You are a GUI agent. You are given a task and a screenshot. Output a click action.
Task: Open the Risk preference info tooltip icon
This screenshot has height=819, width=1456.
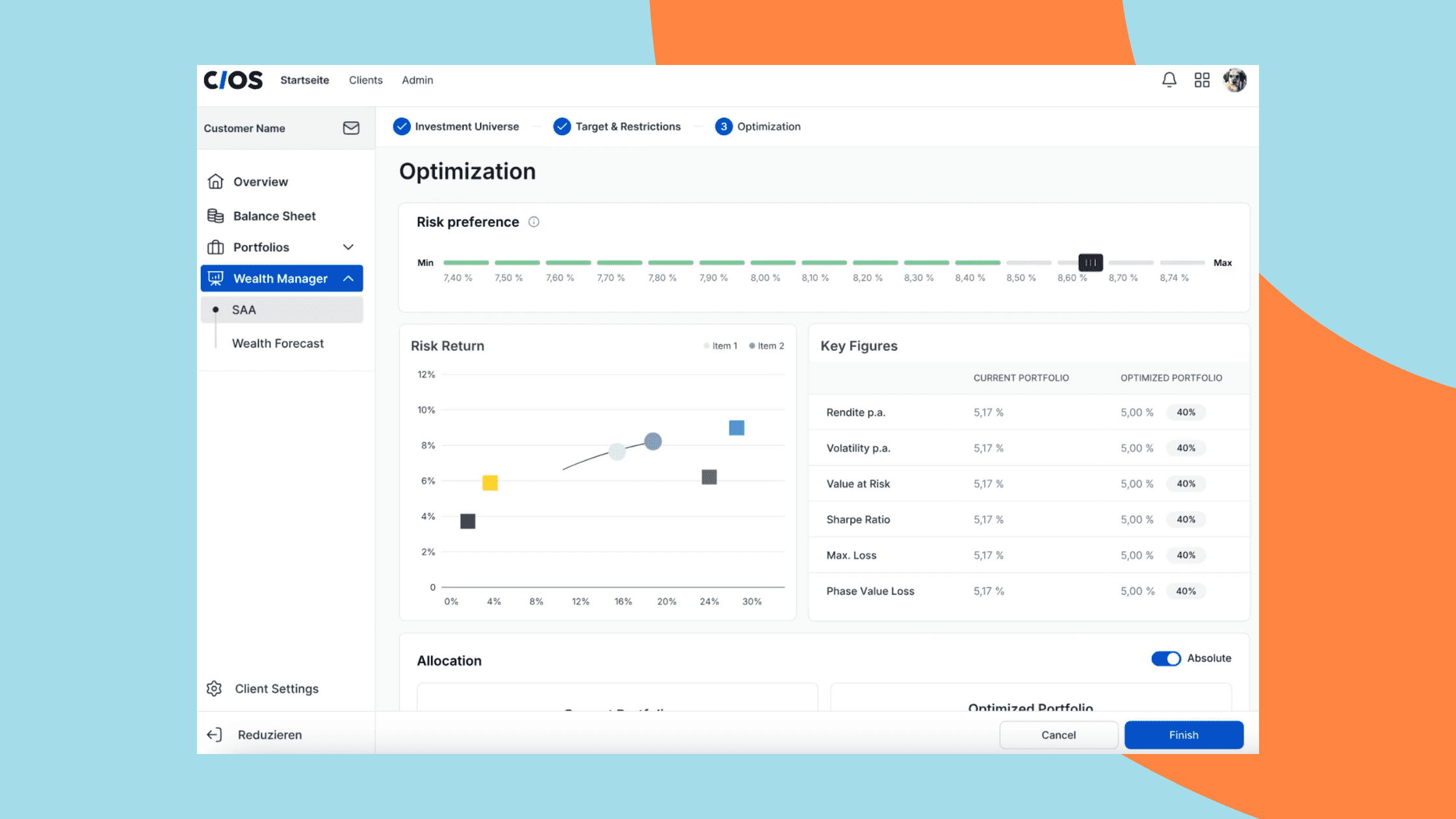[534, 222]
